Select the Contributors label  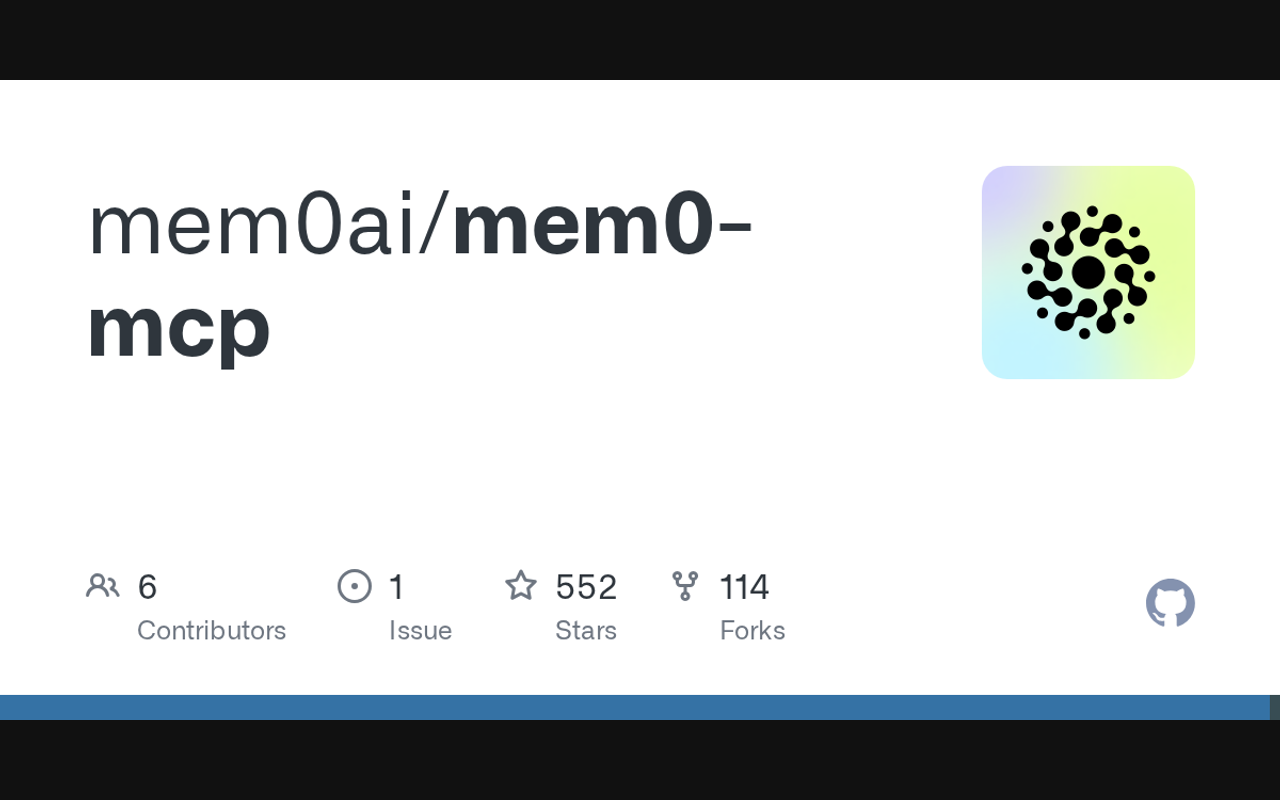tap(211, 630)
